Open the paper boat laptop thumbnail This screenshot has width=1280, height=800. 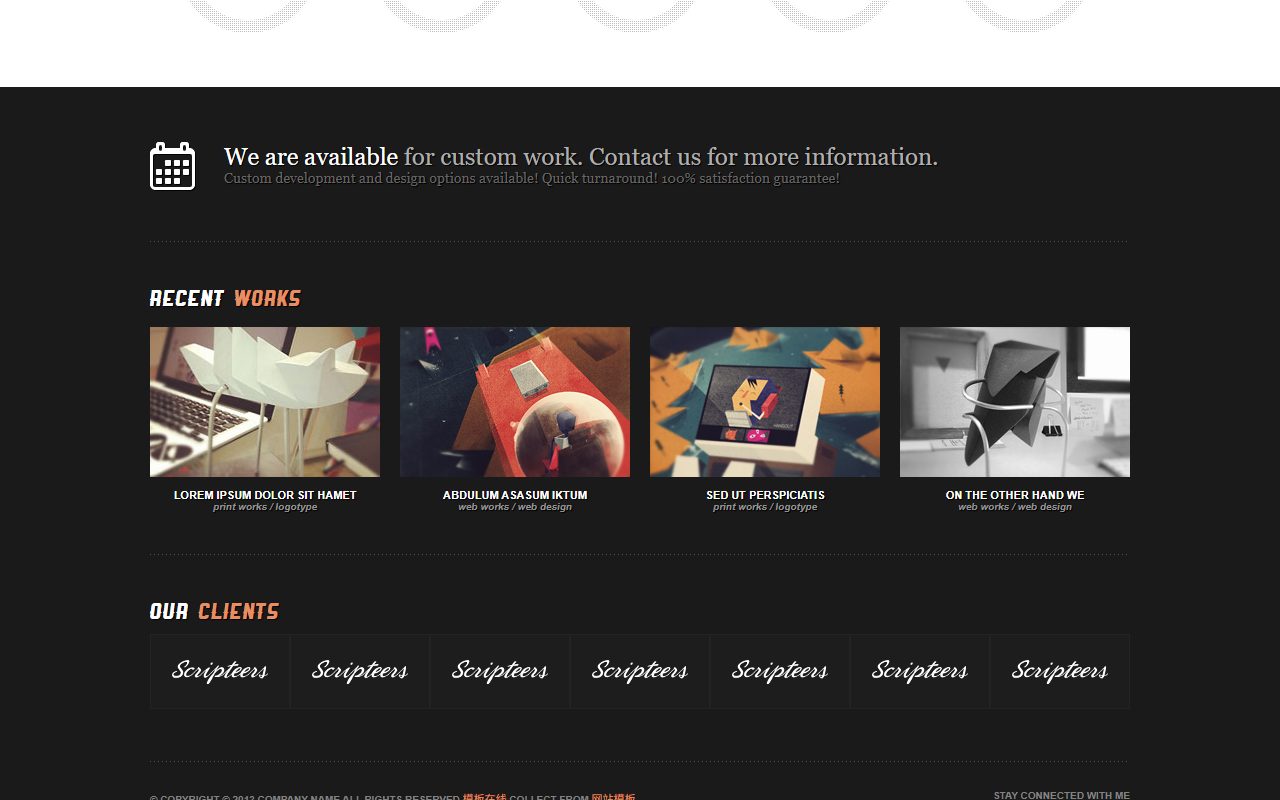265,402
